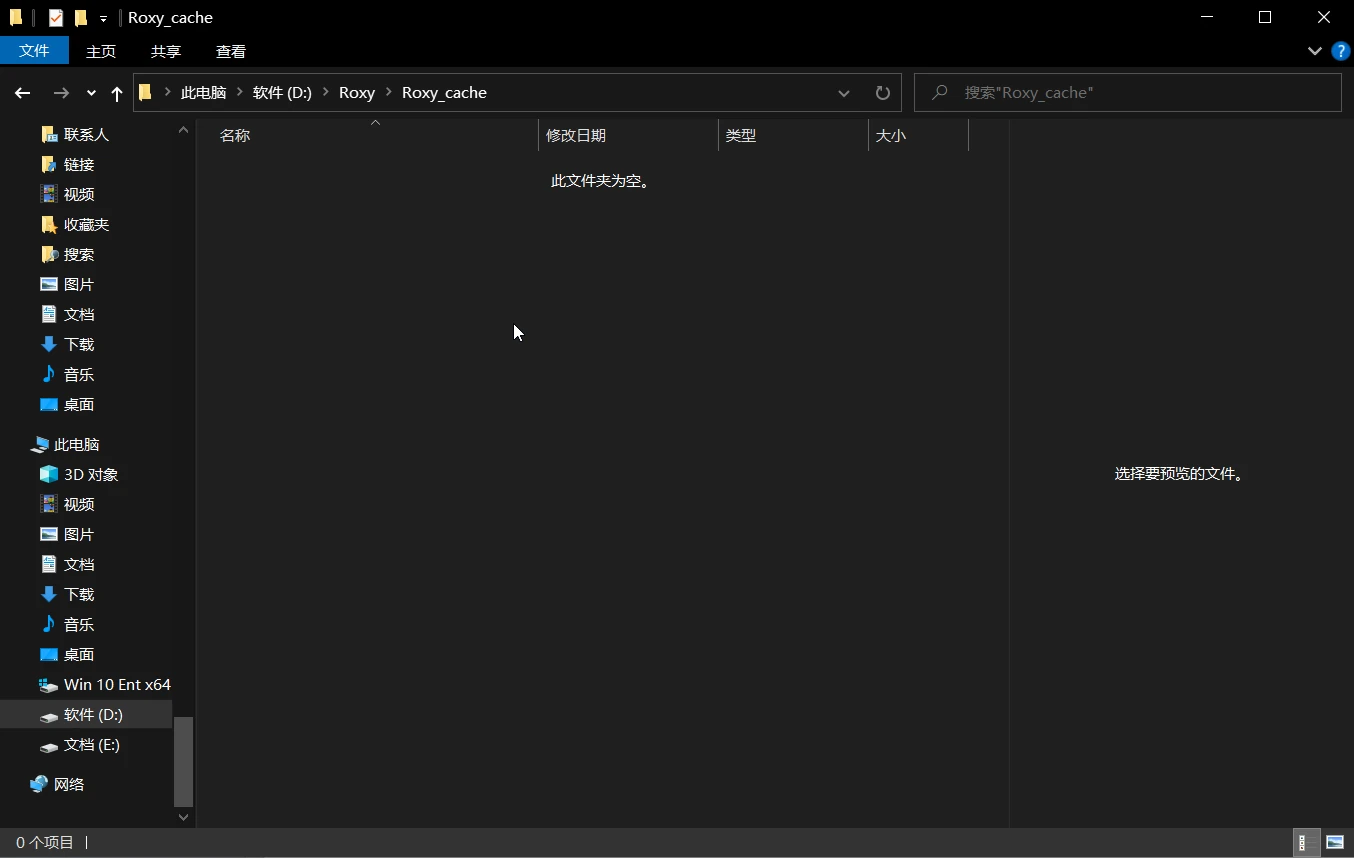Sort by 修改日期 column header

(576, 135)
